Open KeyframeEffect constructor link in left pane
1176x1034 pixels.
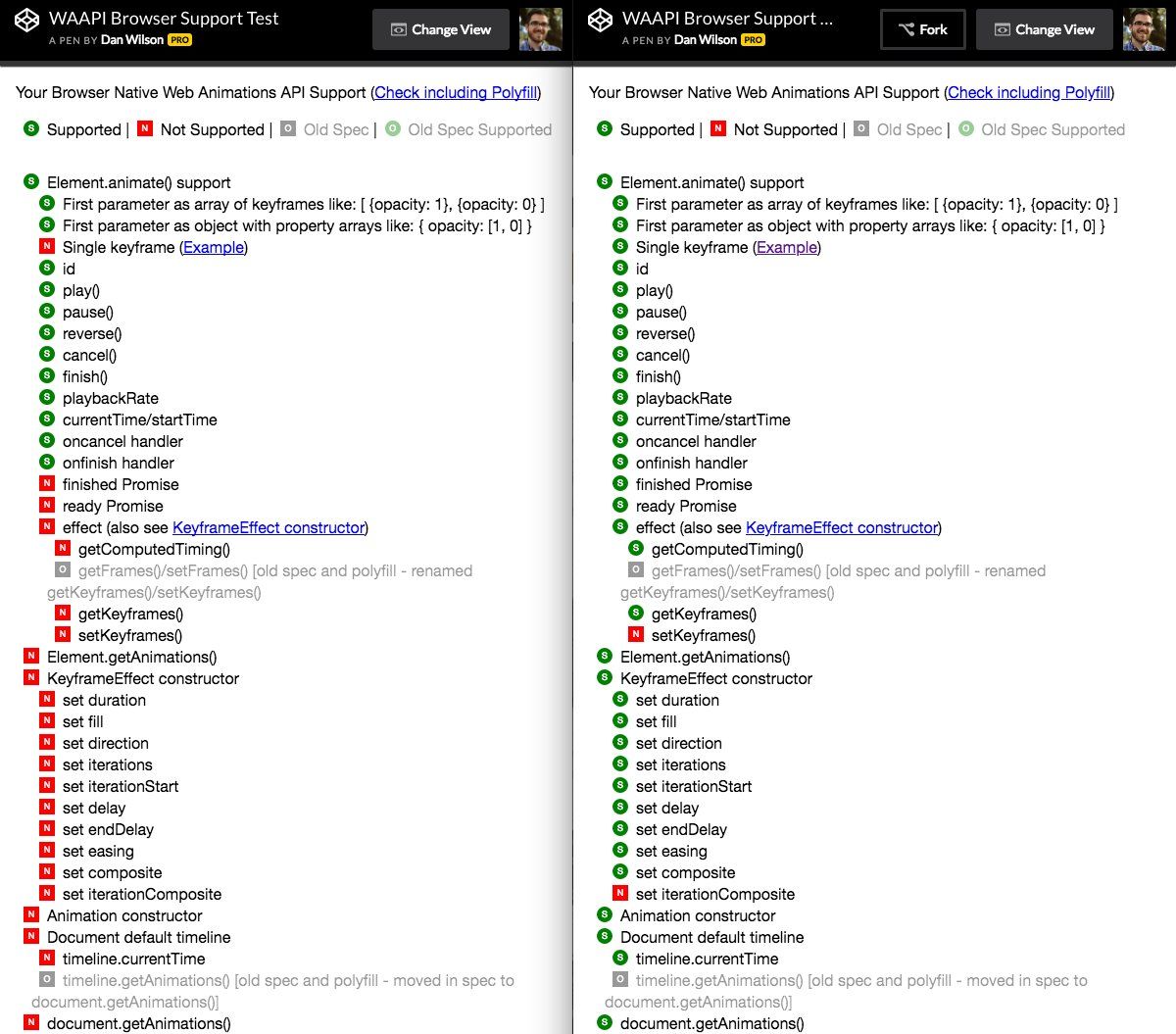pyautogui.click(x=269, y=527)
